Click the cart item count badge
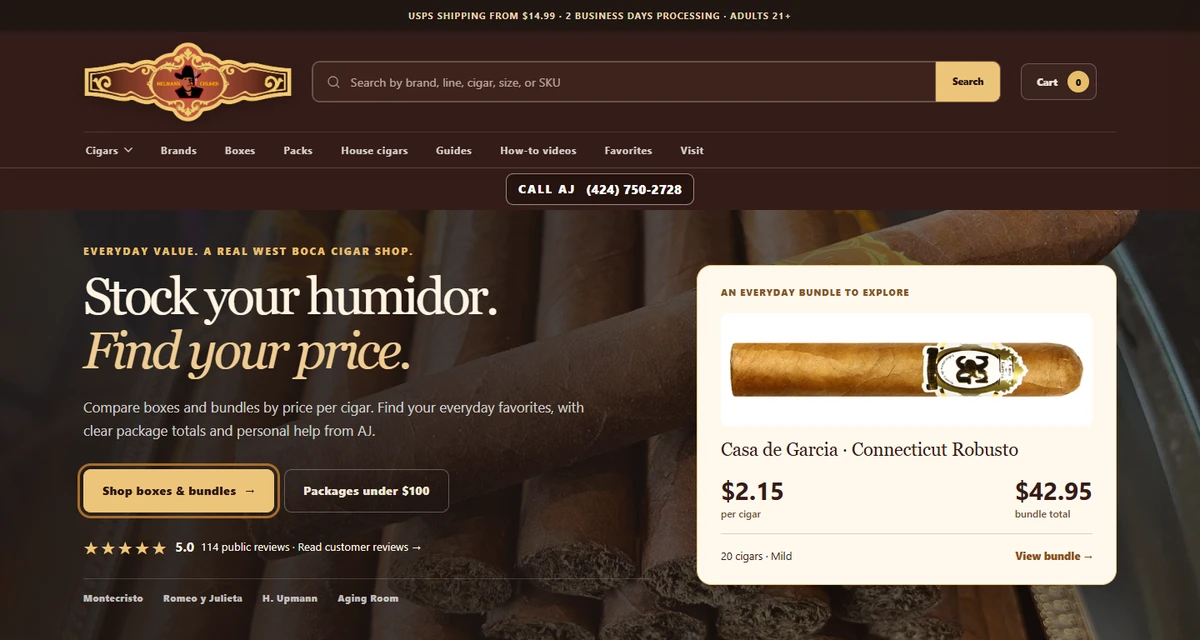1200x640 pixels. (x=1078, y=82)
